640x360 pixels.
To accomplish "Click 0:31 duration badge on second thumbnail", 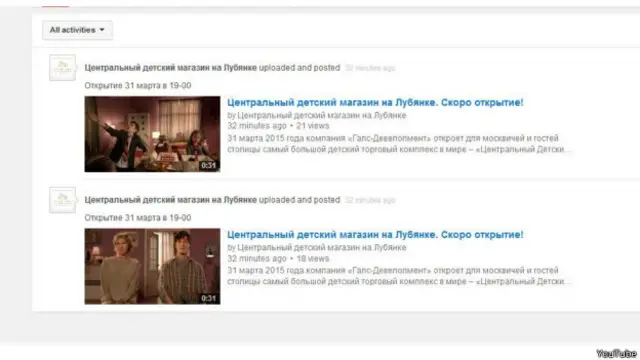I will tap(209, 298).
